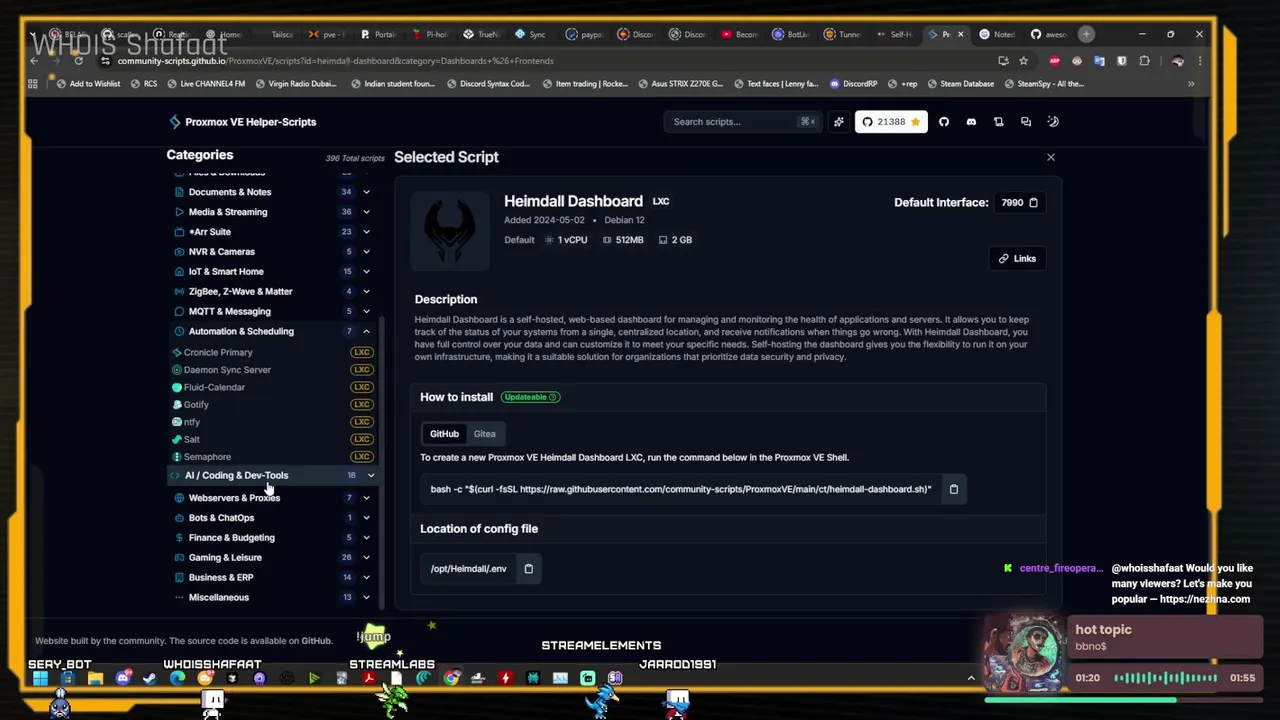Screen dimensions: 1280x720
Task: Expand the AI / Coding & Dev-Tools category
Action: 272,476
